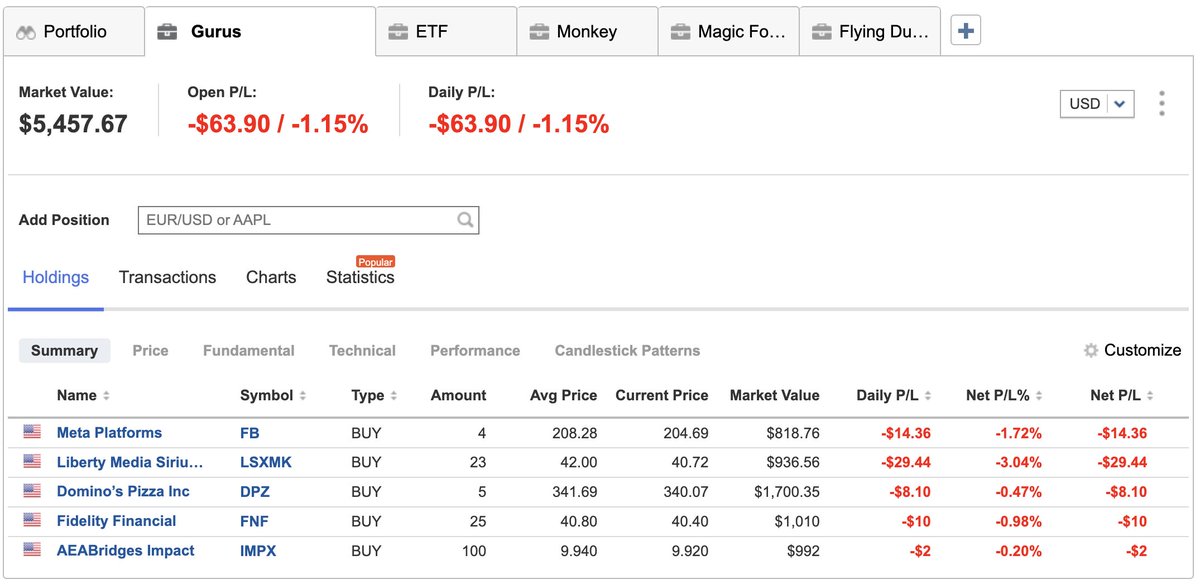Open the Monkey portfolio tab

588,32
